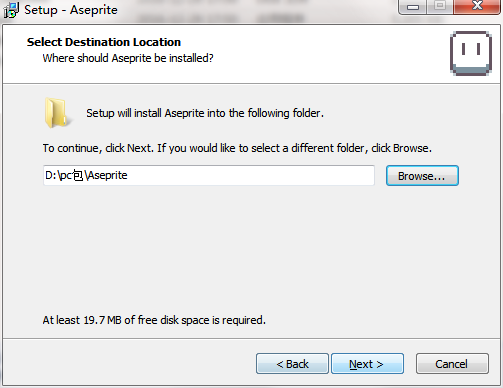The image size is (503, 388).
Task: Click the Chinese character in the install path
Action: [x=78, y=175]
